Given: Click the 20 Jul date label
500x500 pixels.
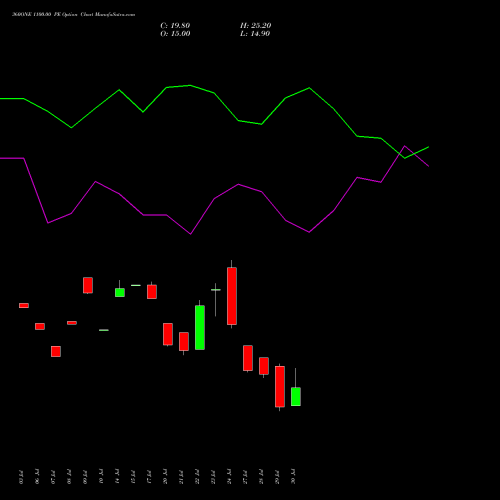Looking at the screenshot, I should [x=166, y=477].
